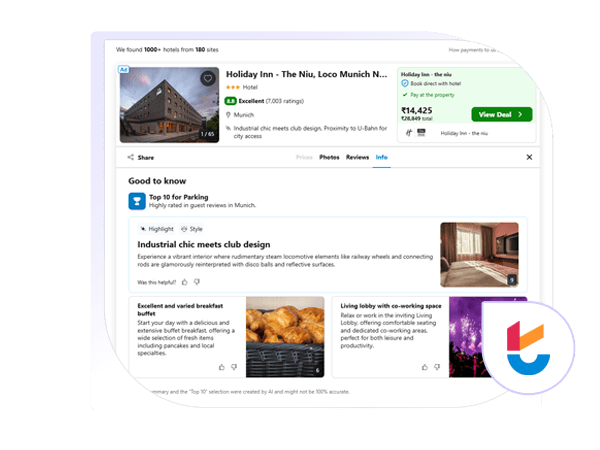This screenshot has width=600, height=450.
Task: Click 'Book direct with hotel' shield icon
Action: pyautogui.click(x=405, y=83)
